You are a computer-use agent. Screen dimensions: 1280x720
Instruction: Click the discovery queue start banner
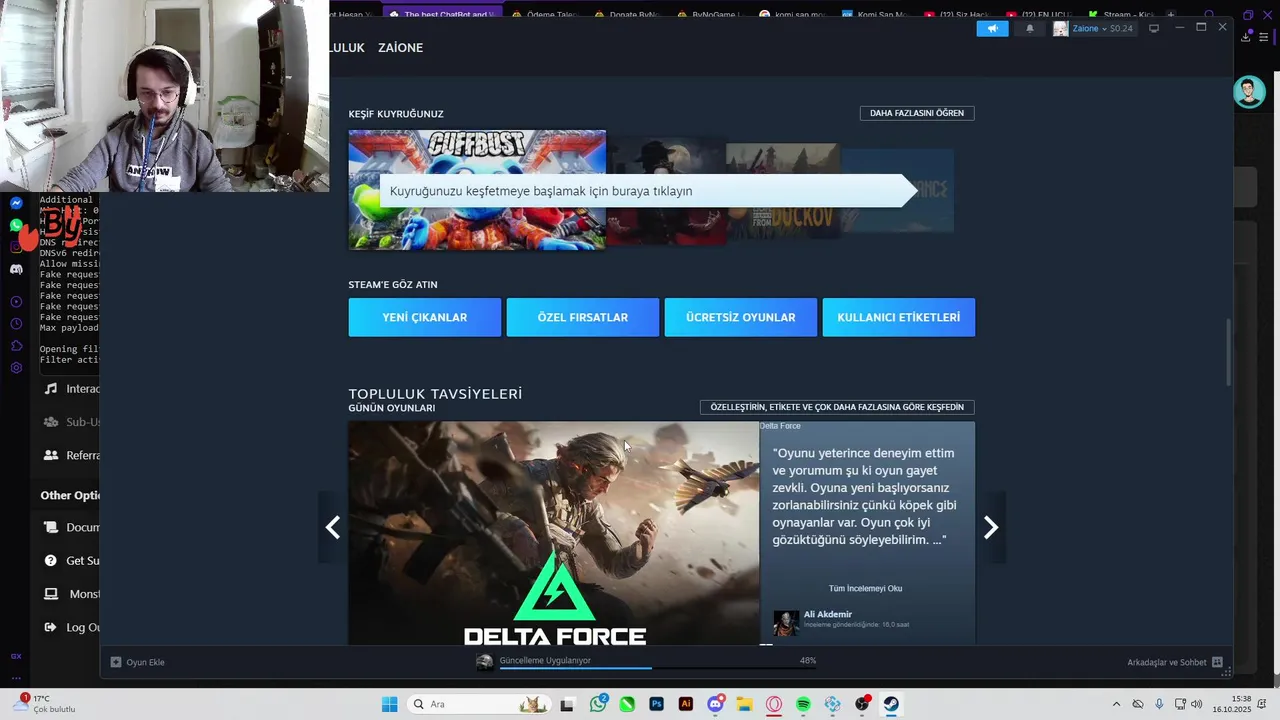[648, 191]
